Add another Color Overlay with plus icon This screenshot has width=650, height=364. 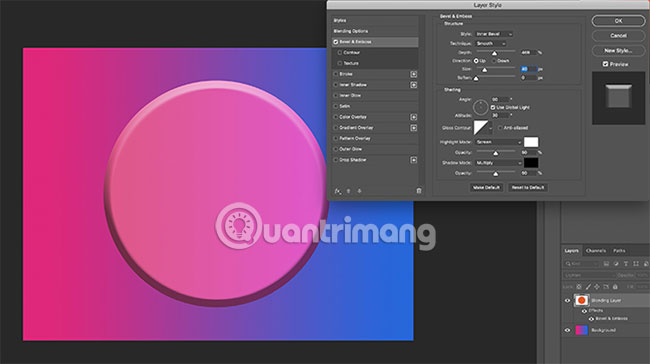pyautogui.click(x=413, y=117)
